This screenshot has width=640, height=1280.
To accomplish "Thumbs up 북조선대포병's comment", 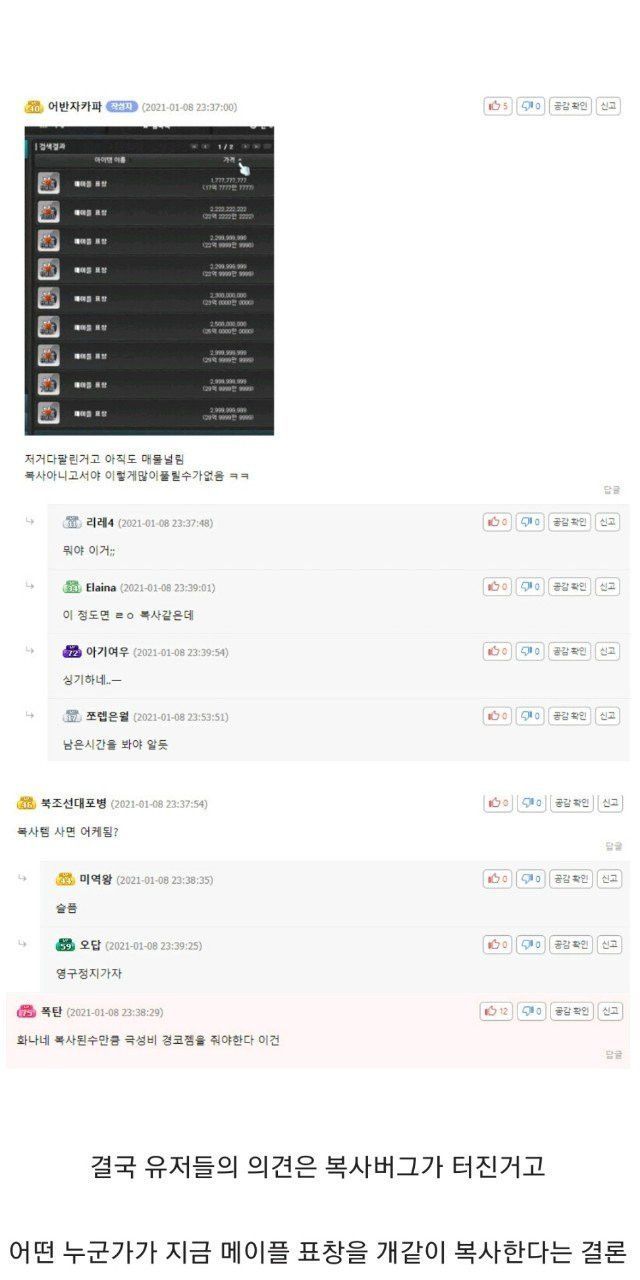I will click(498, 803).
